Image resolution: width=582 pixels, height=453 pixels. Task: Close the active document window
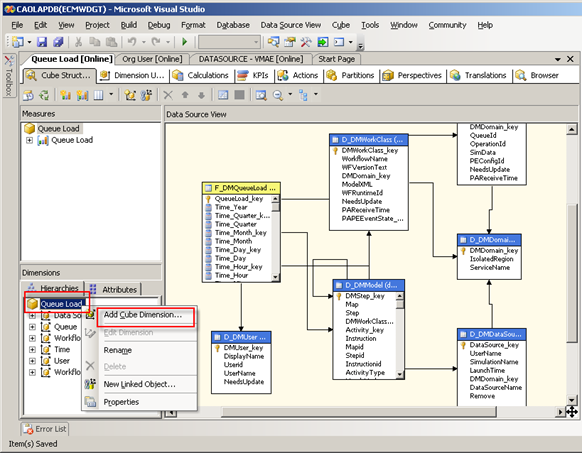tap(570, 59)
